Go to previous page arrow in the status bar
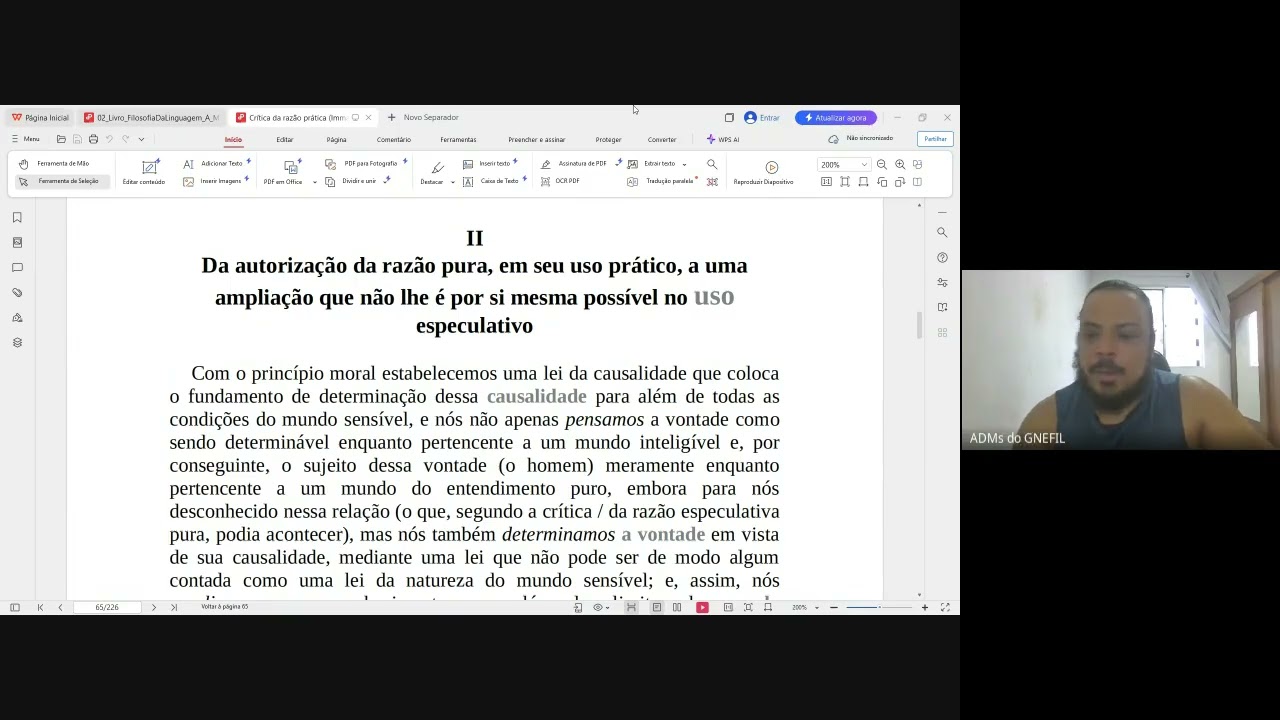Viewport: 1280px width, 720px height. (60, 607)
